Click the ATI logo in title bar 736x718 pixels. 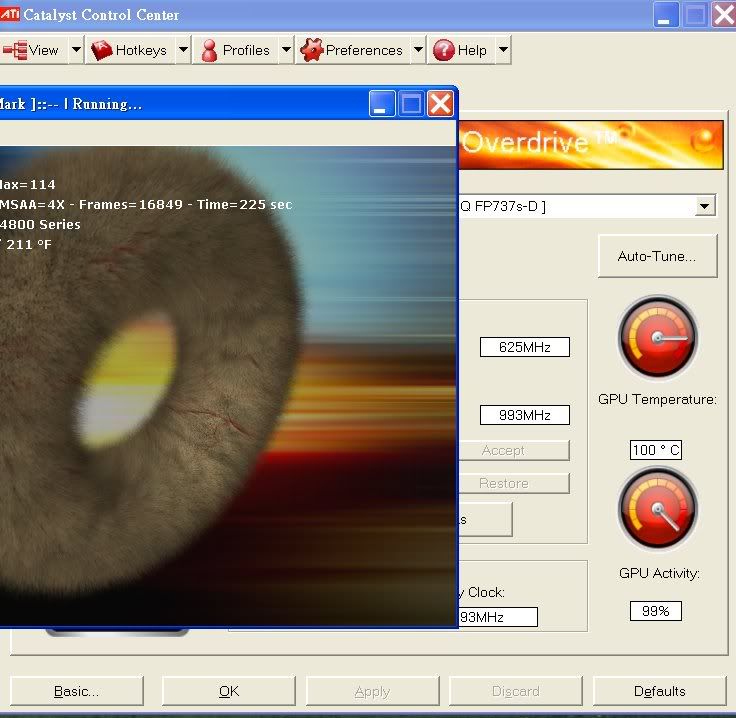pos(9,14)
